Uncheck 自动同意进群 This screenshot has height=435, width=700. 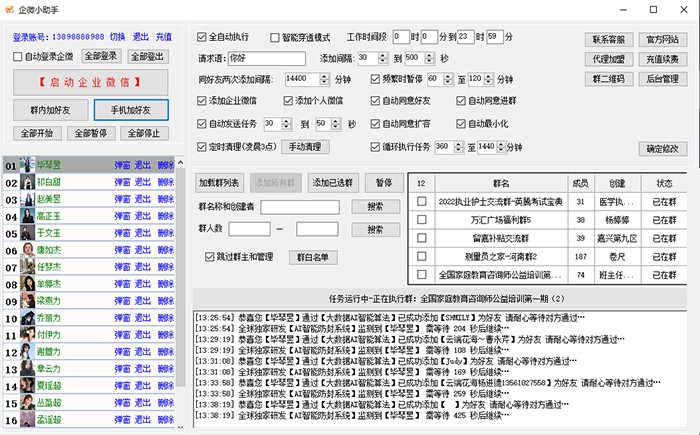461,101
